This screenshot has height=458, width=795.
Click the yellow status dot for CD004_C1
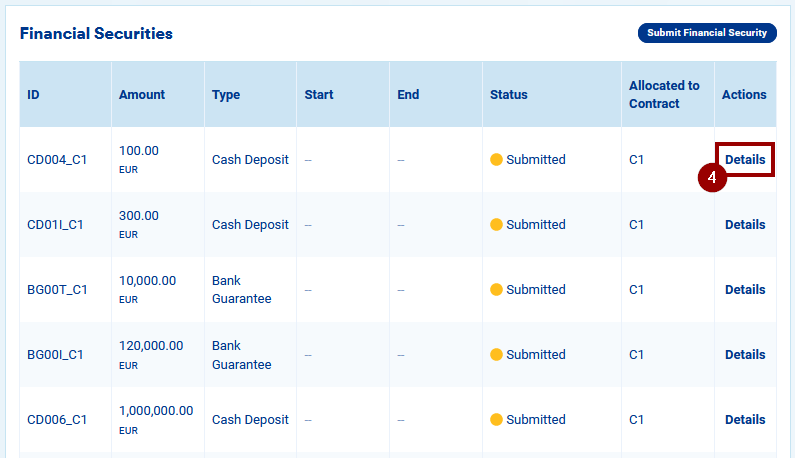[496, 160]
